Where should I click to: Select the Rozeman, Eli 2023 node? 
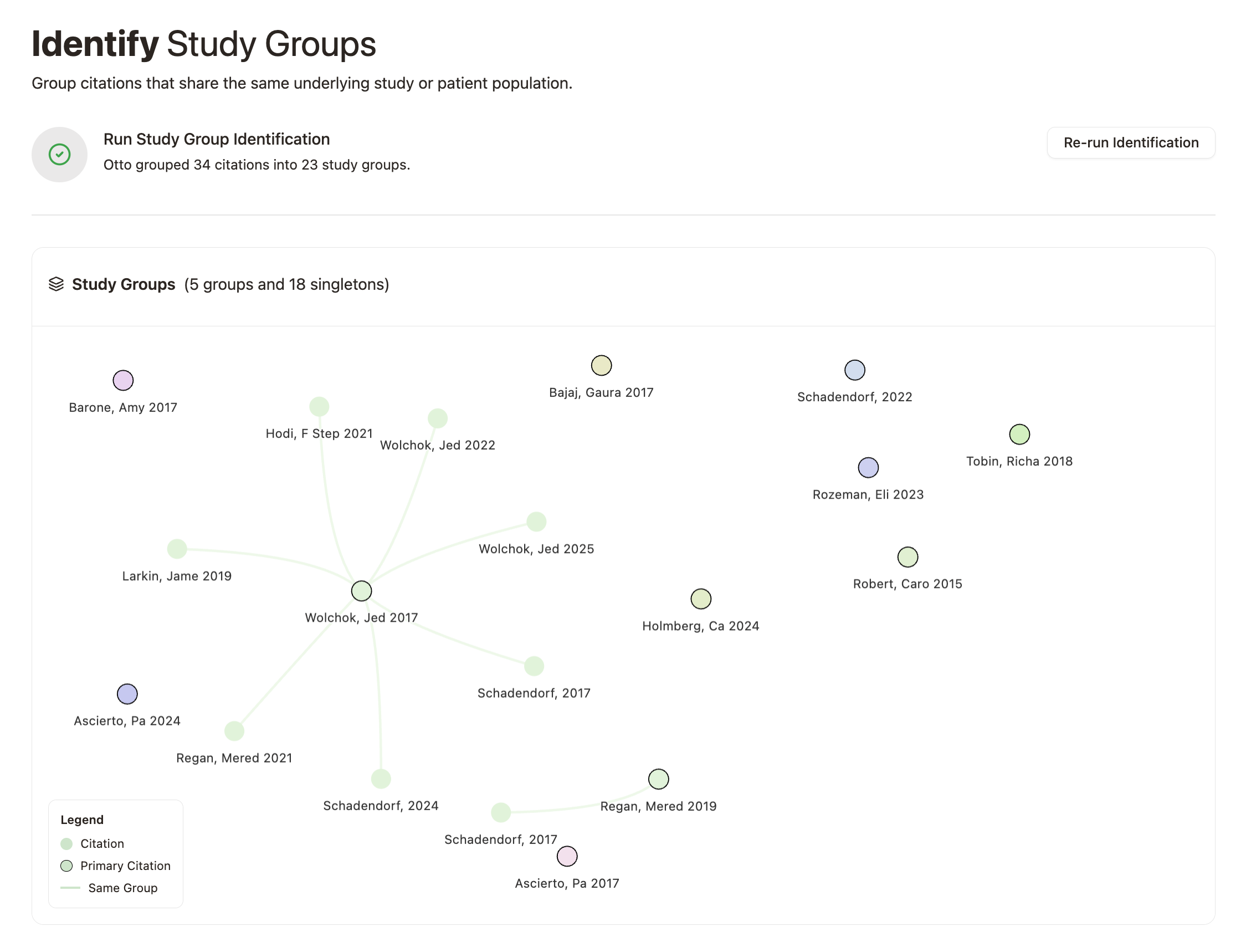click(868, 468)
